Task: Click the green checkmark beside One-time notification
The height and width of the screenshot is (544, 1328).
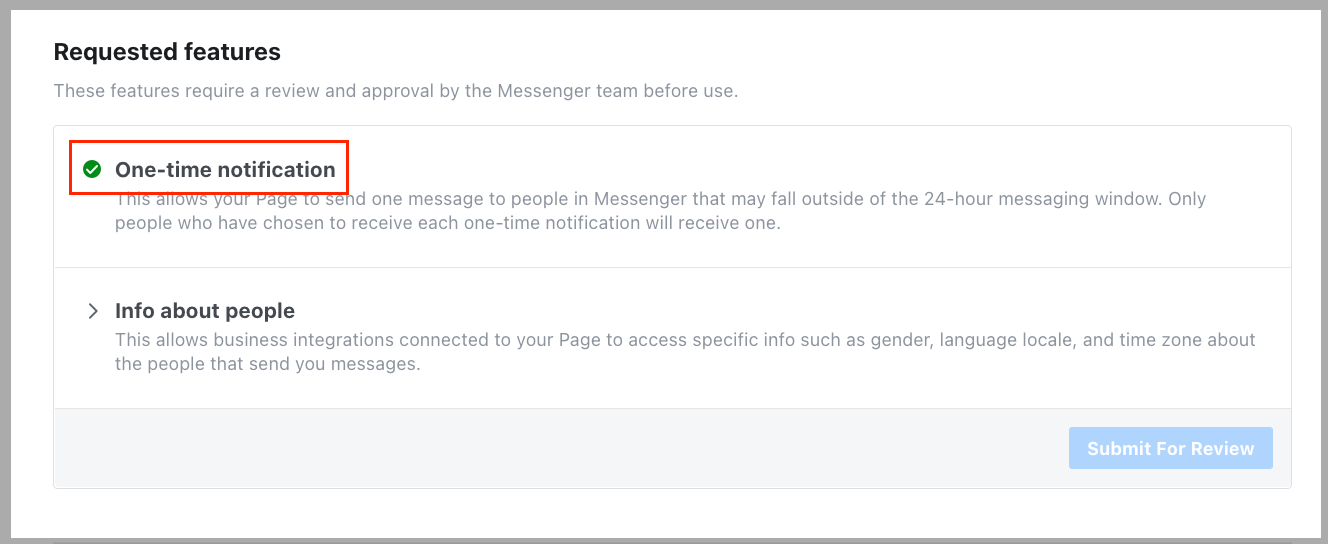Action: click(x=92, y=169)
